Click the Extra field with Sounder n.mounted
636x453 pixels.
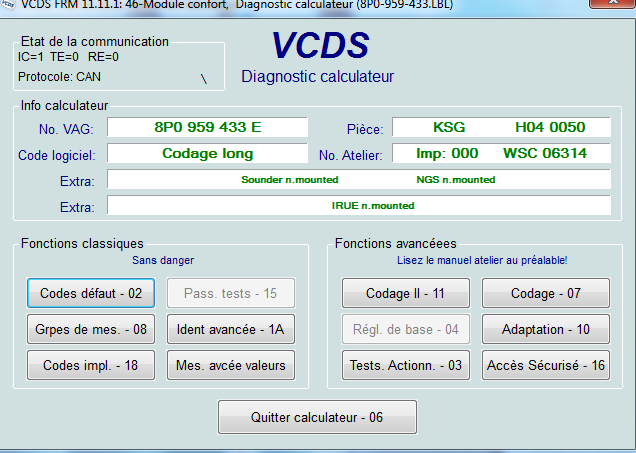coord(359,179)
